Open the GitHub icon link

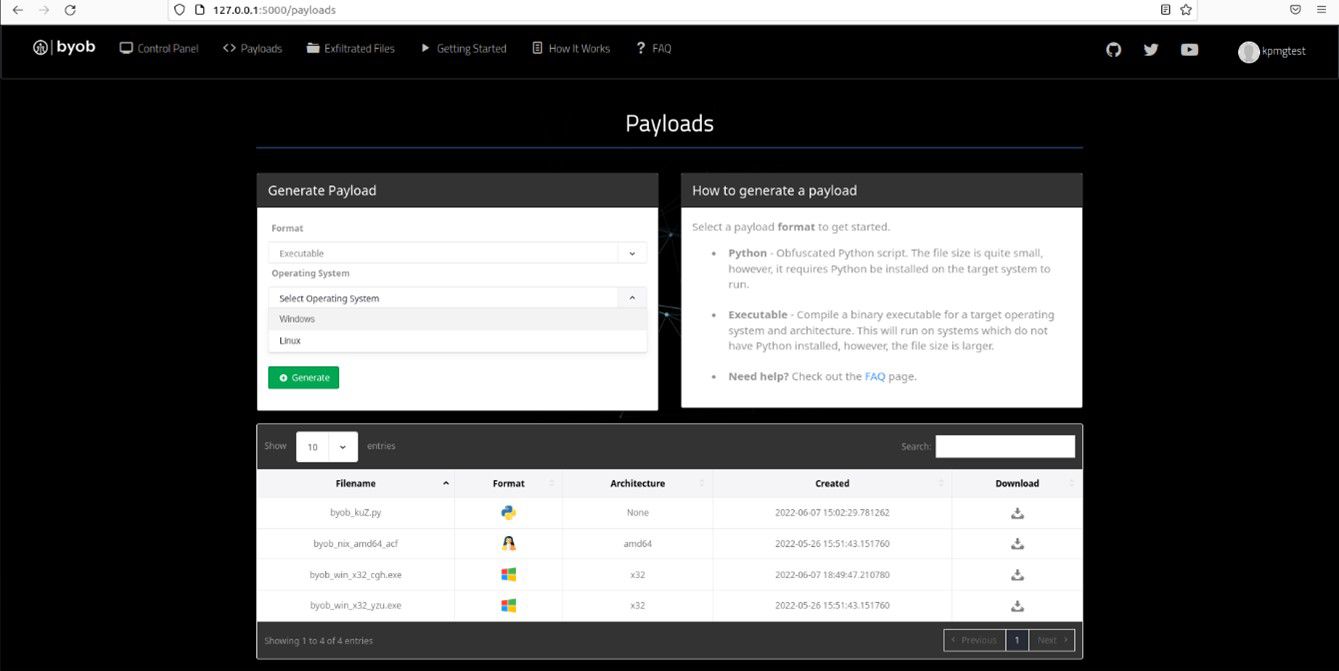point(1113,49)
